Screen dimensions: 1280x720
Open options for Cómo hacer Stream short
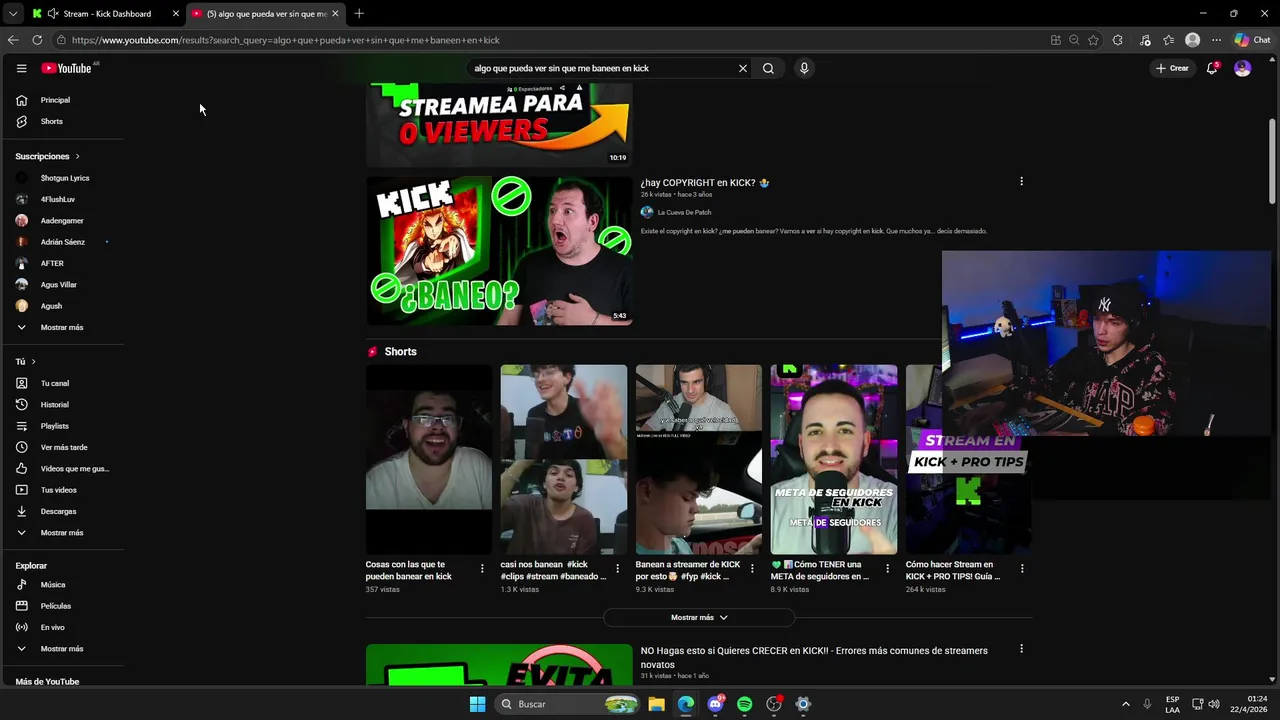coord(1022,568)
